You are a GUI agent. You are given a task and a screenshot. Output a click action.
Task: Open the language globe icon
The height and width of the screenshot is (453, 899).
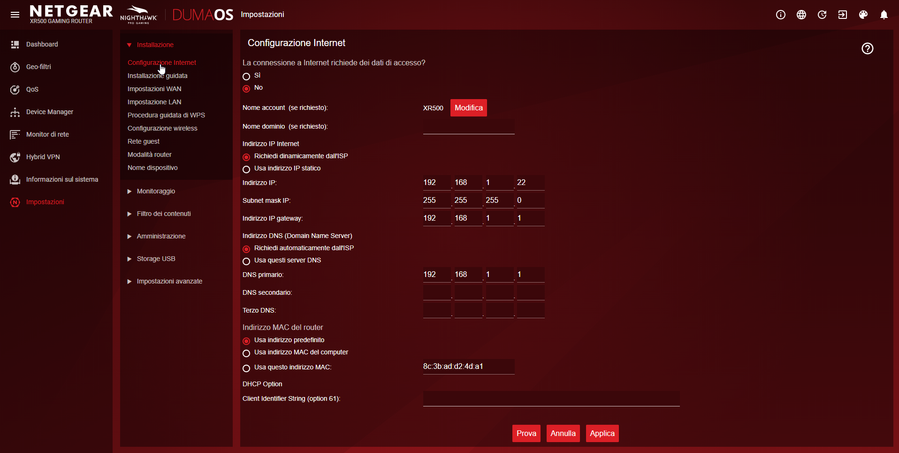tap(801, 15)
